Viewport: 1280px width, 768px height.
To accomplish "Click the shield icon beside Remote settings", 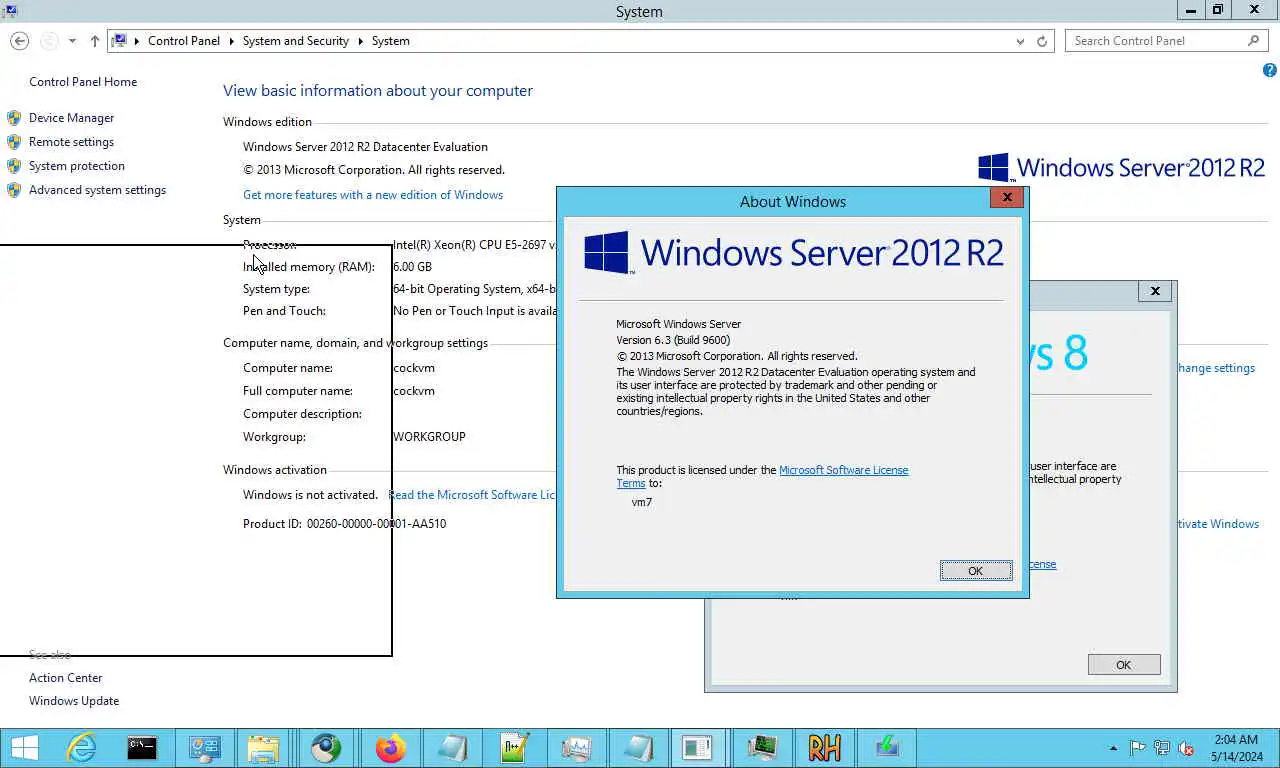I will [14, 142].
